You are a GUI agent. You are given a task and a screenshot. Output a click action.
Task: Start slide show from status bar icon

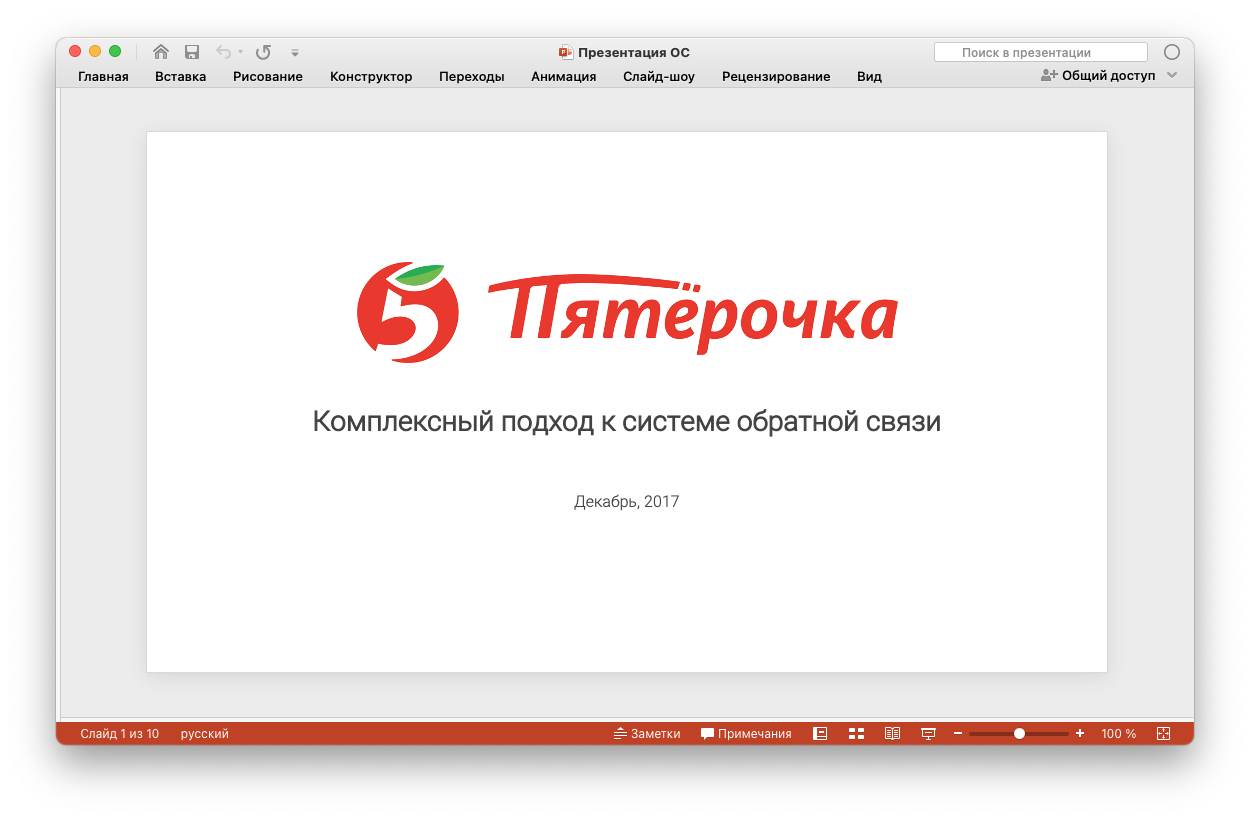(928, 734)
